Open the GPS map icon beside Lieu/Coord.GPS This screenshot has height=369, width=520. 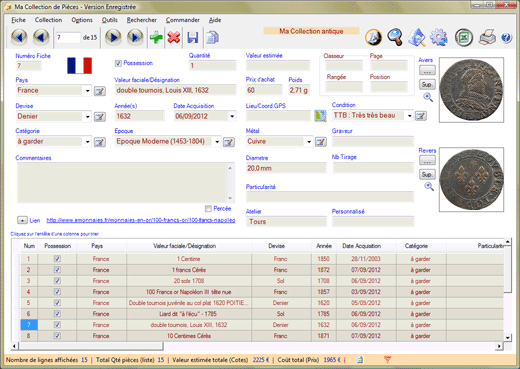(320, 116)
